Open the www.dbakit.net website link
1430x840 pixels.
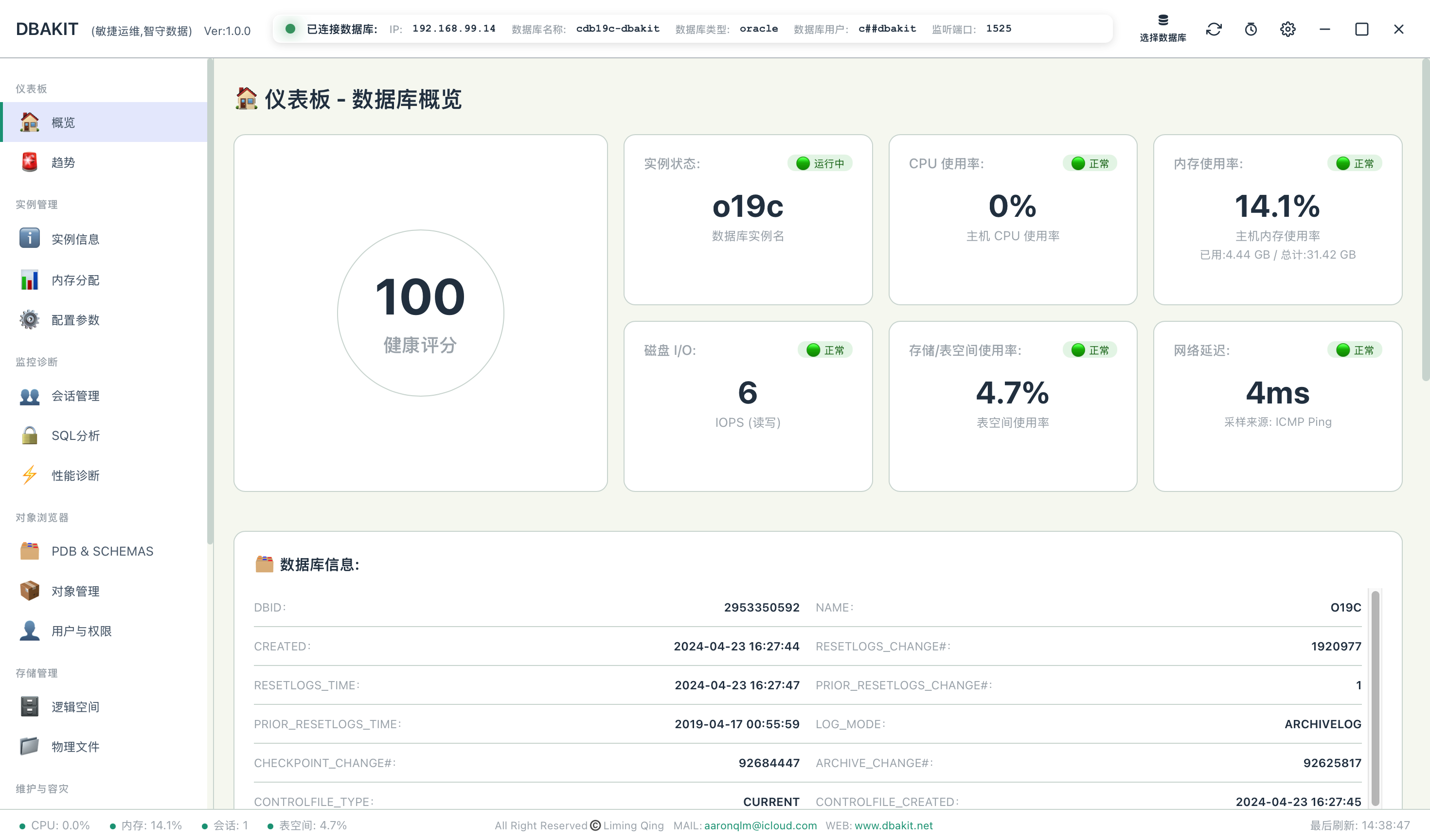click(x=894, y=825)
